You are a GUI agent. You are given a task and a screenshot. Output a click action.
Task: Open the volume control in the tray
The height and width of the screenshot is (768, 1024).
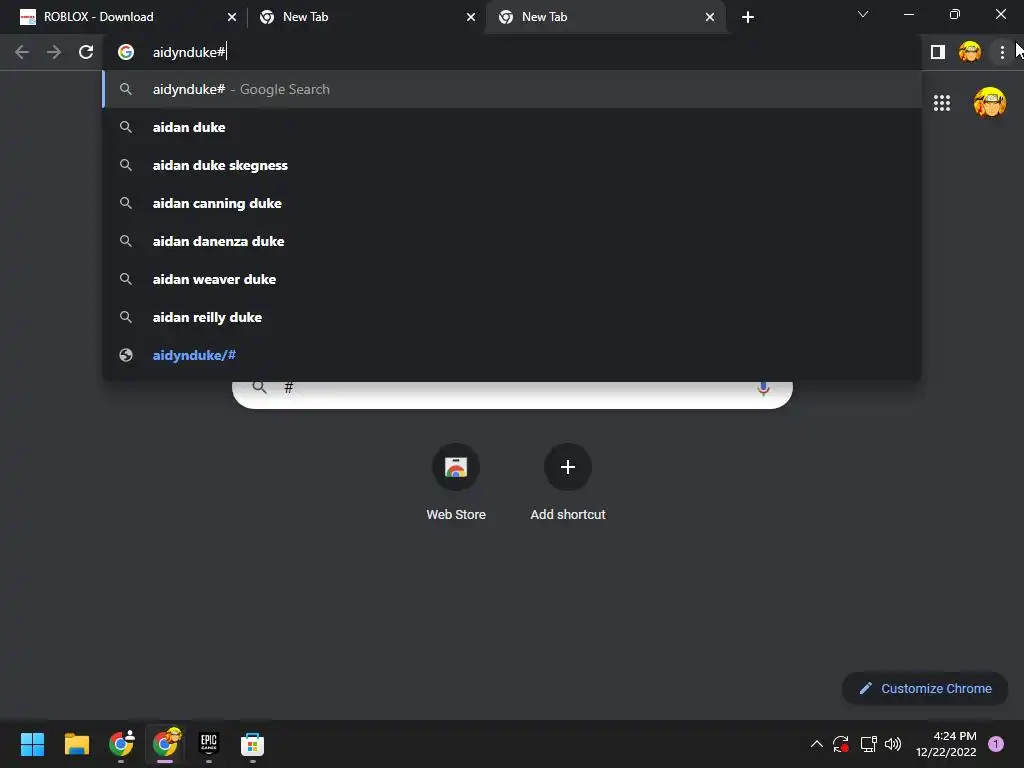tap(893, 744)
